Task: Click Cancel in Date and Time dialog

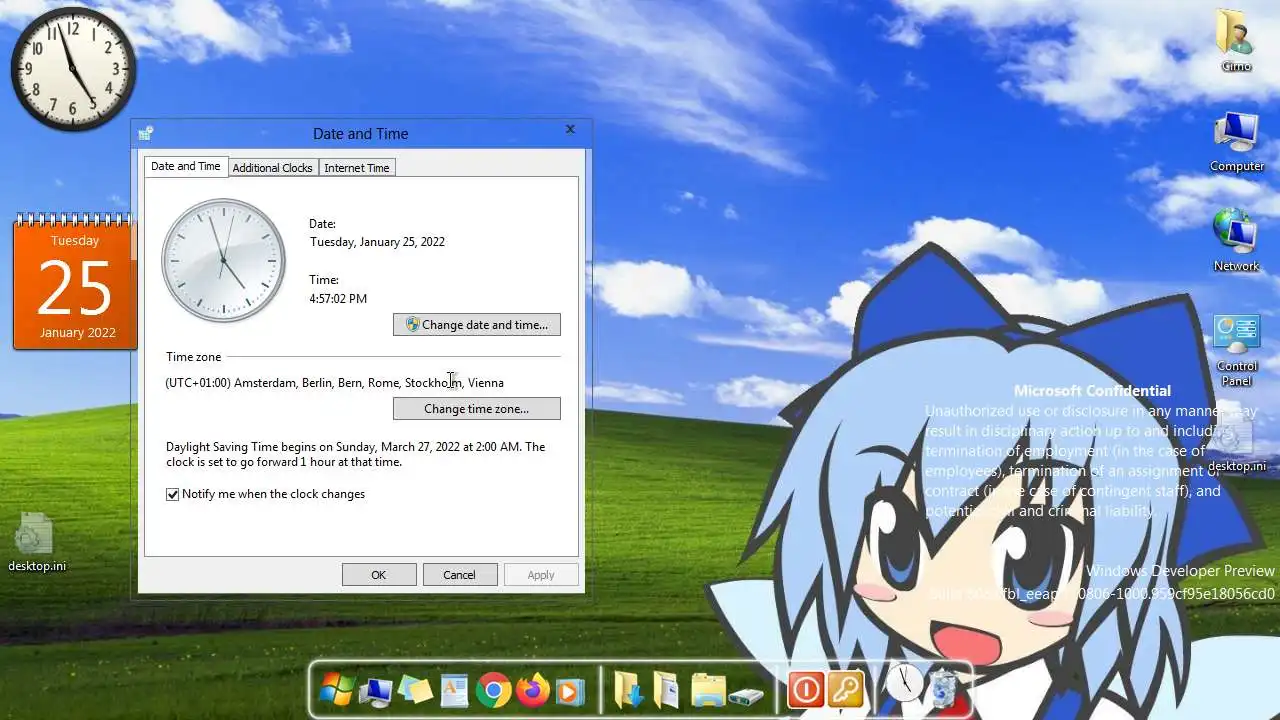Action: tap(460, 575)
